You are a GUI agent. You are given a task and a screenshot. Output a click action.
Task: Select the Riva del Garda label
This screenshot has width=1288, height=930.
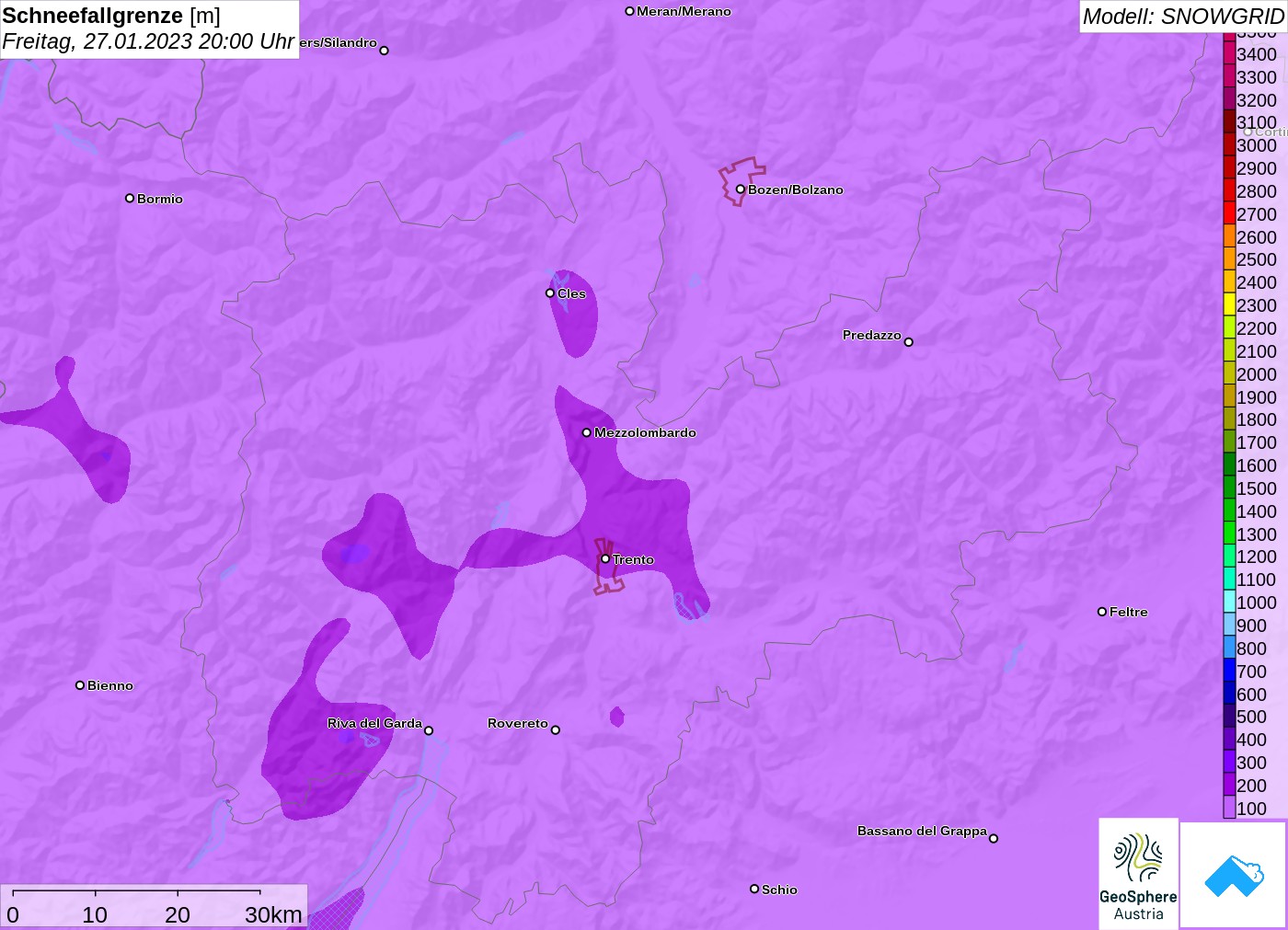click(x=374, y=723)
